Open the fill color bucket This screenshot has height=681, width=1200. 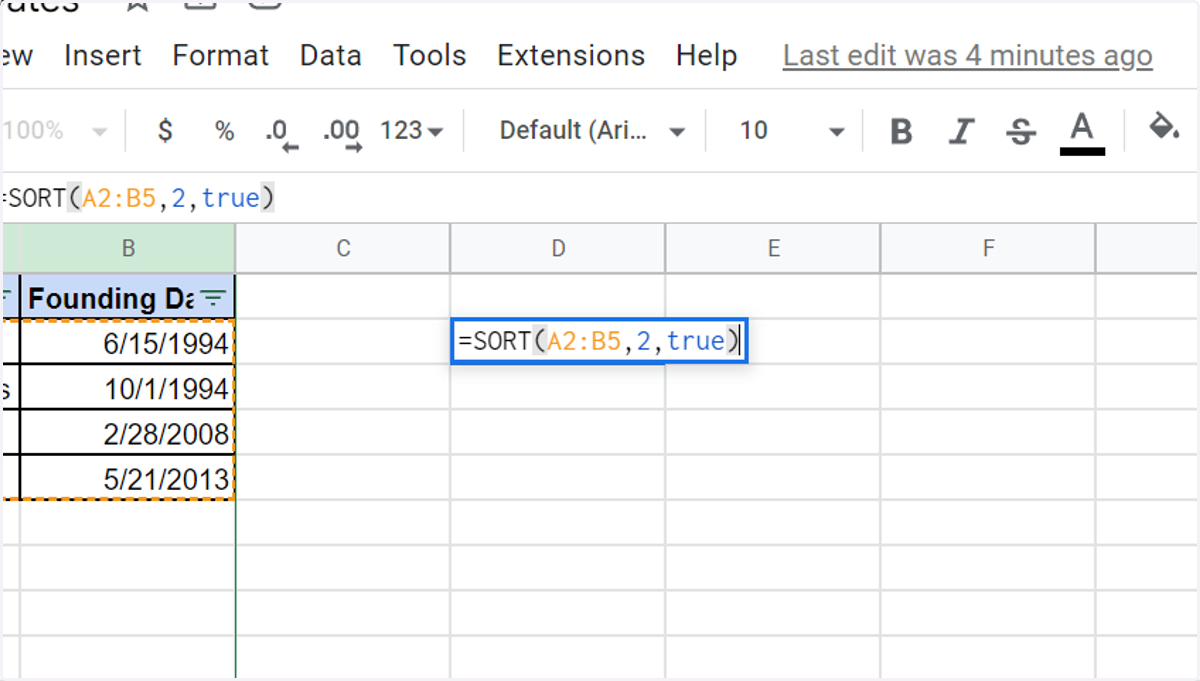coord(1164,129)
